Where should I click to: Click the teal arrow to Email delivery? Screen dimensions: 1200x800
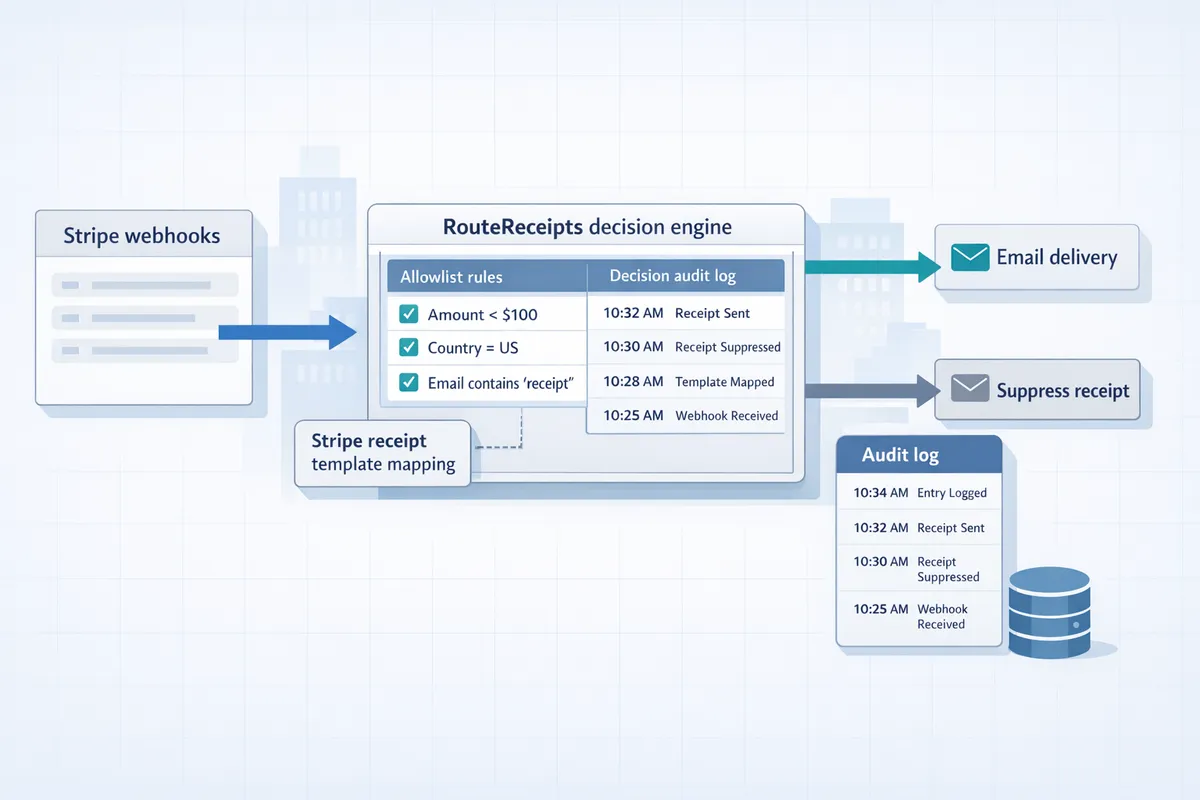[x=871, y=267]
